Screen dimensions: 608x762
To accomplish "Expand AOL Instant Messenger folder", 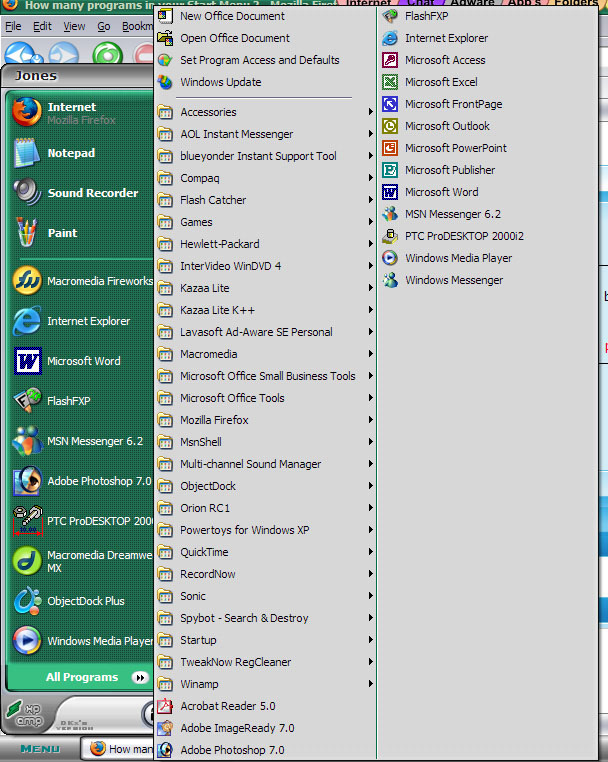I will pyautogui.click(x=265, y=134).
